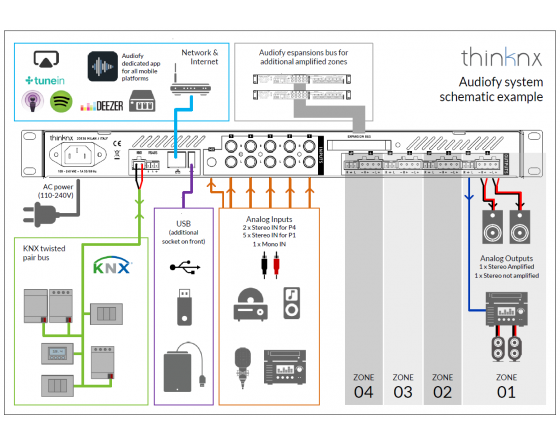
Task: Click the CD player icon
Action: [x=250, y=304]
